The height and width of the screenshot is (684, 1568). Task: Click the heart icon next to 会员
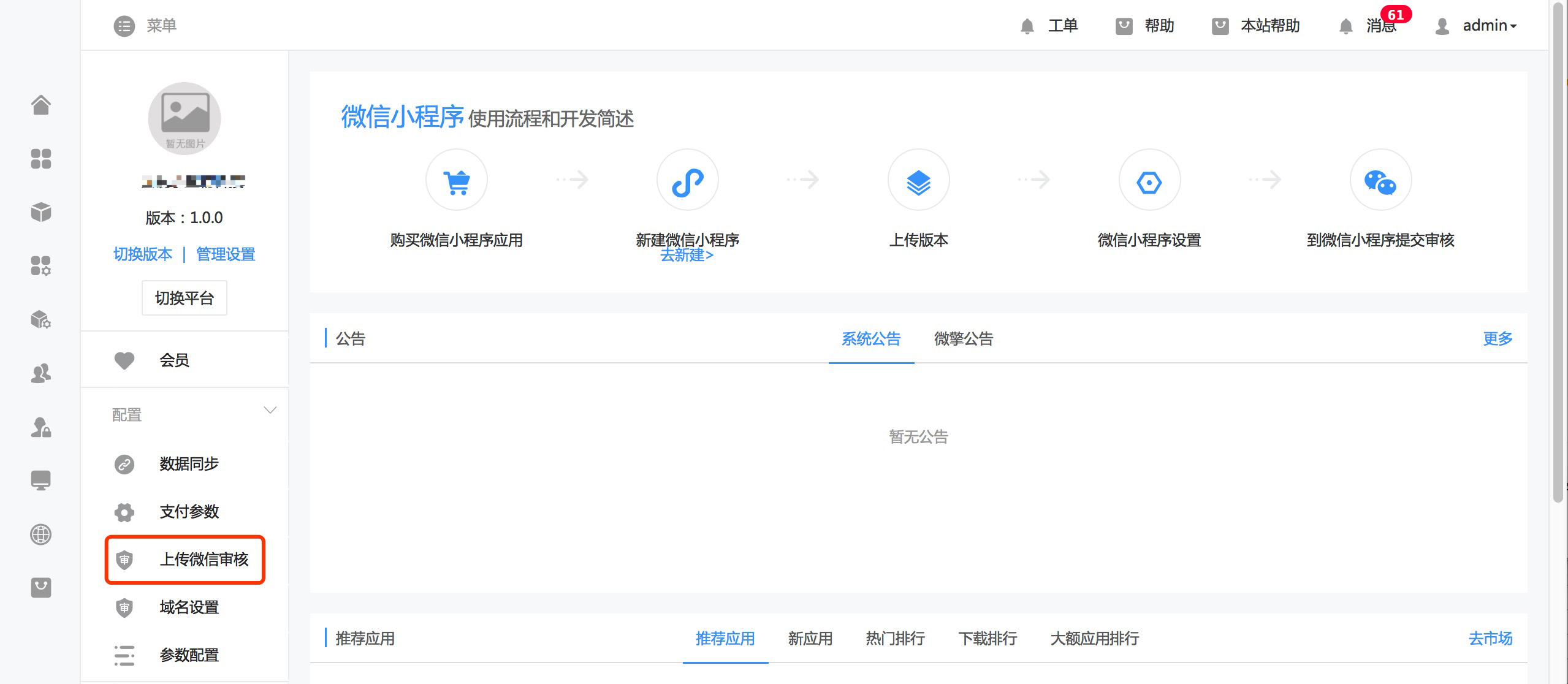pyautogui.click(x=124, y=360)
